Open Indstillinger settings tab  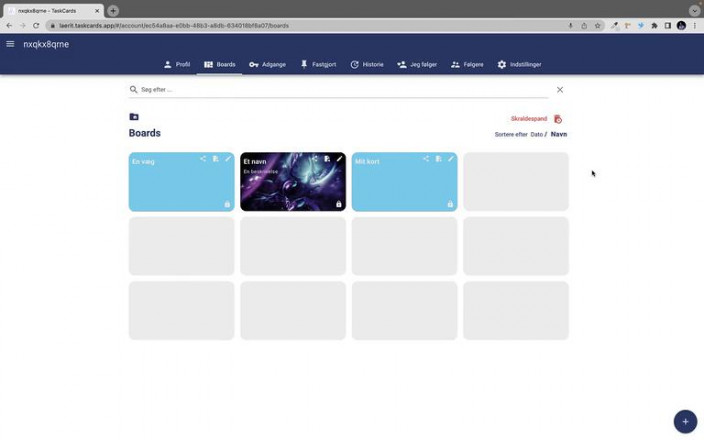[x=519, y=64]
